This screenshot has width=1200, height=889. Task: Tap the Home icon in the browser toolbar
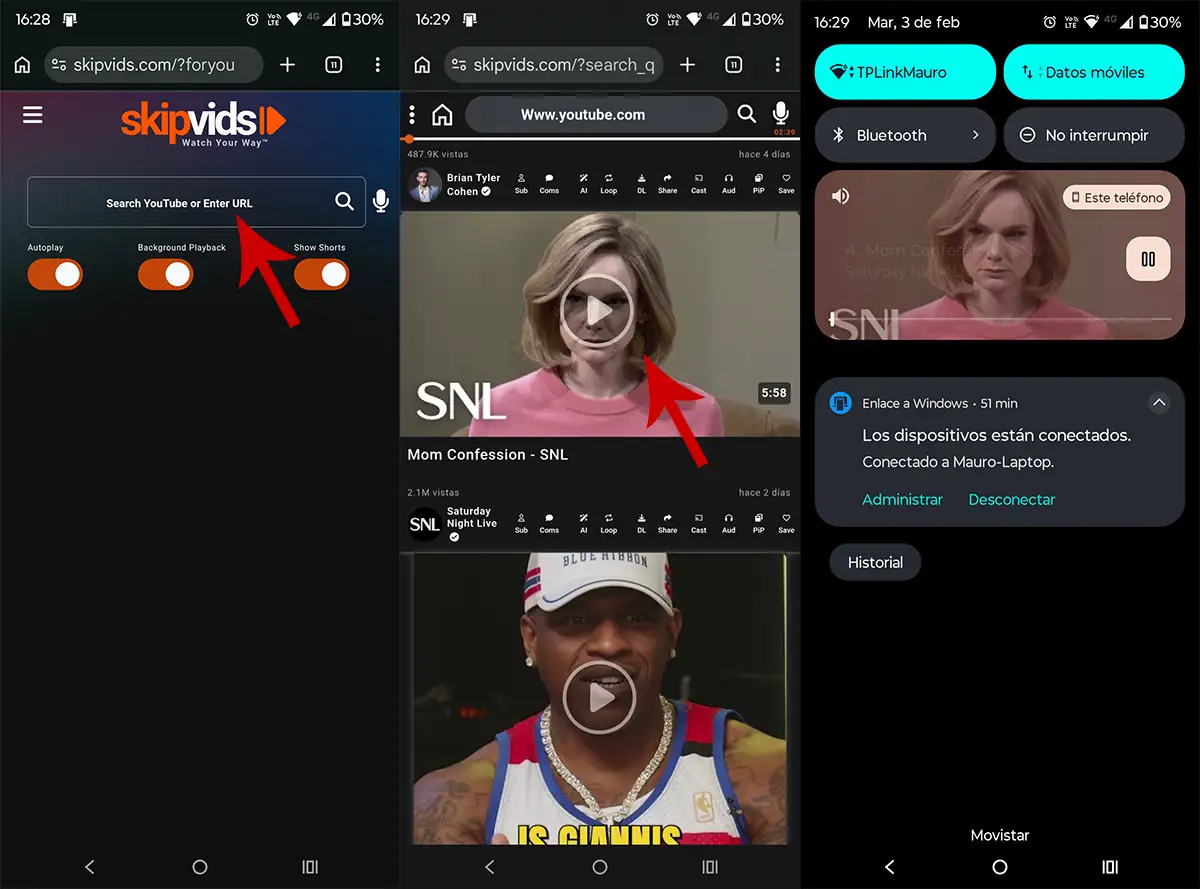pos(442,114)
